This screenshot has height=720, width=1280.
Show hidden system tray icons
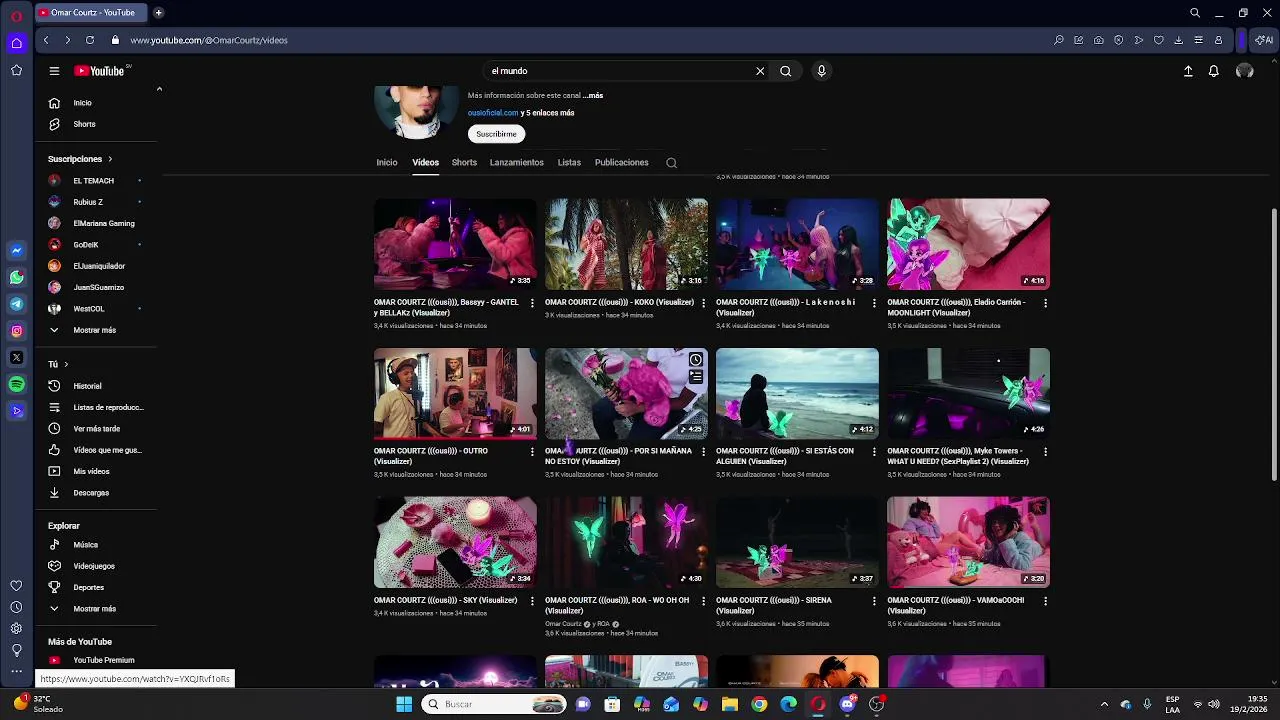point(1104,704)
